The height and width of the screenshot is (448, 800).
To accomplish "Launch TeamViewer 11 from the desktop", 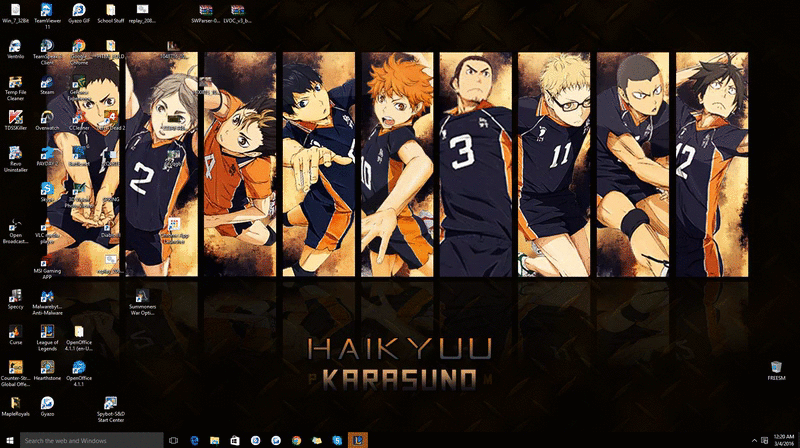I will click(47, 16).
